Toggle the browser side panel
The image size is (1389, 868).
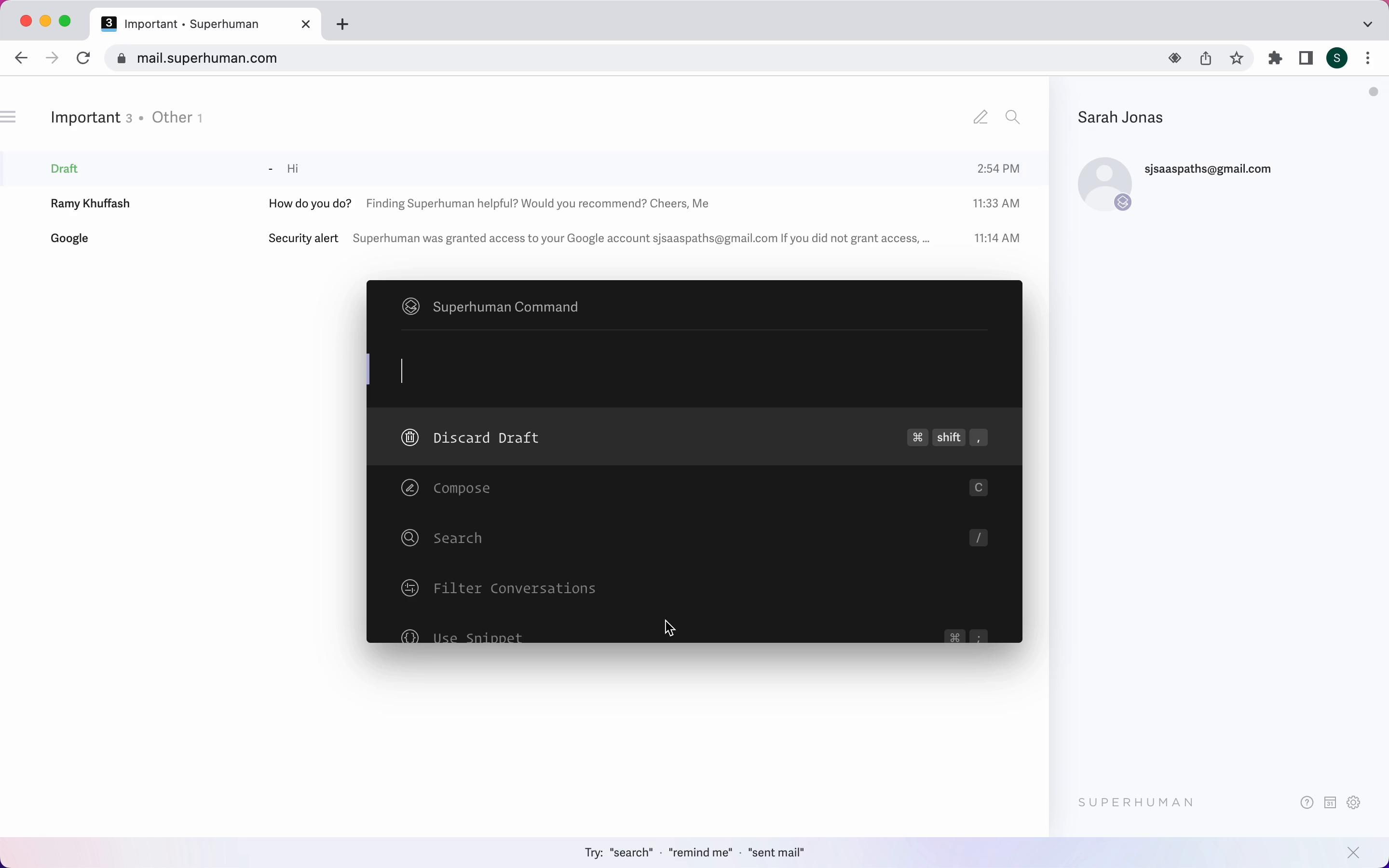pos(1307,58)
